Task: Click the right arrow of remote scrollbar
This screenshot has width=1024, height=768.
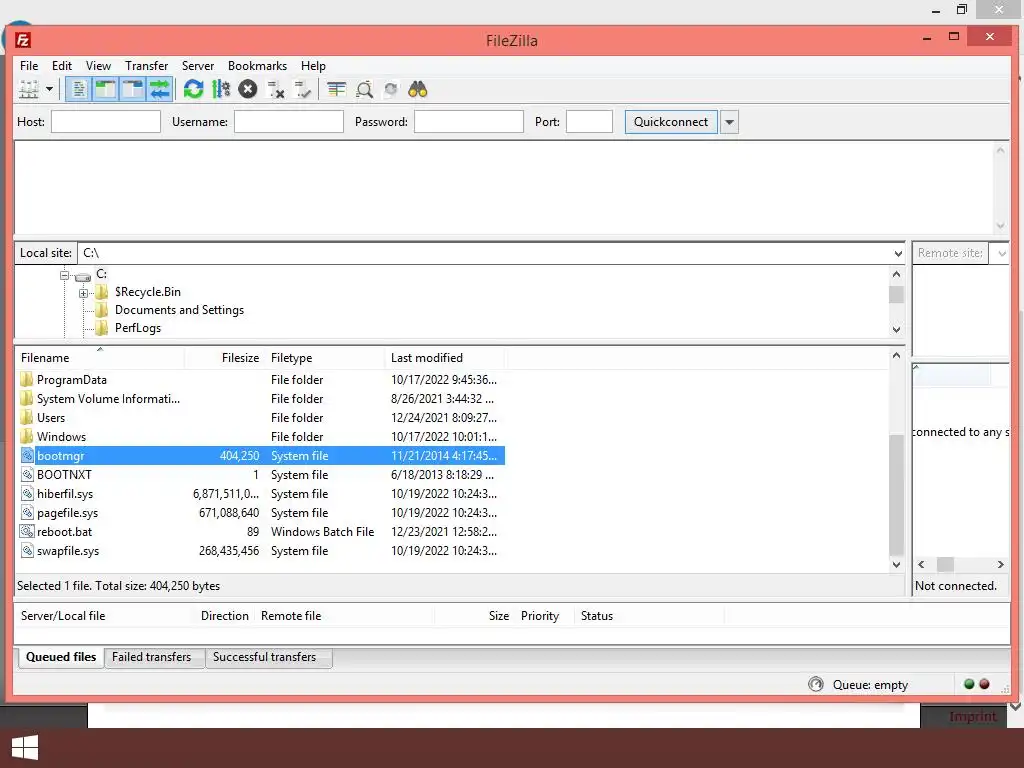Action: tap(1000, 565)
